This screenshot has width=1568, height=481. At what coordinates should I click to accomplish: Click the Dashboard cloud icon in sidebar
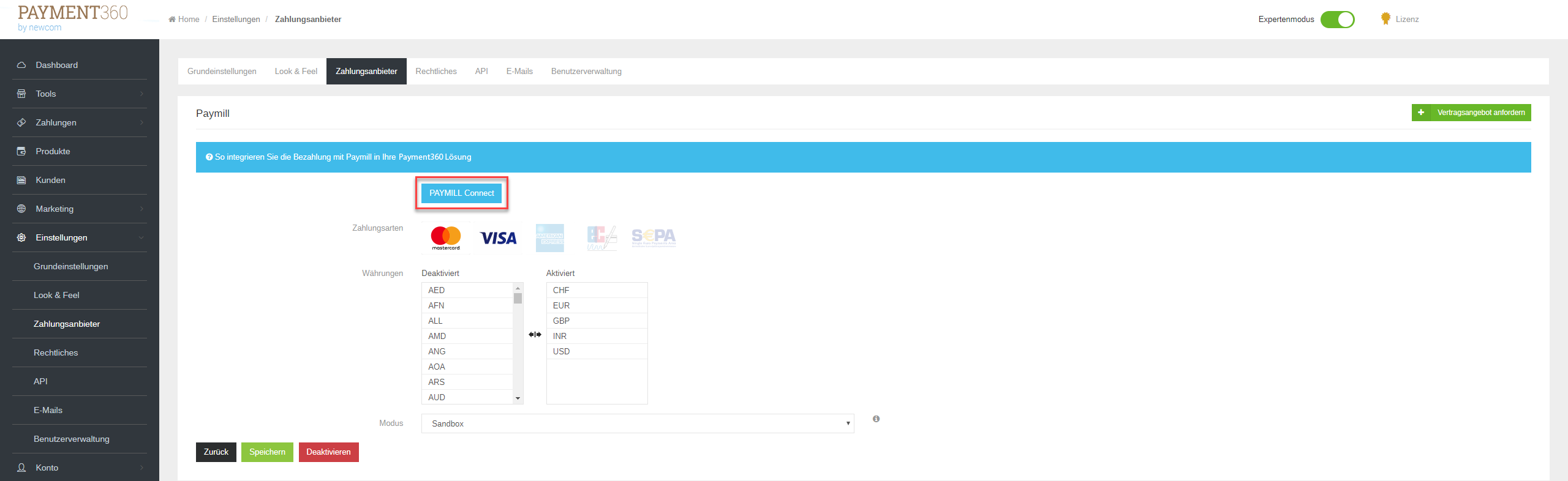[21, 65]
